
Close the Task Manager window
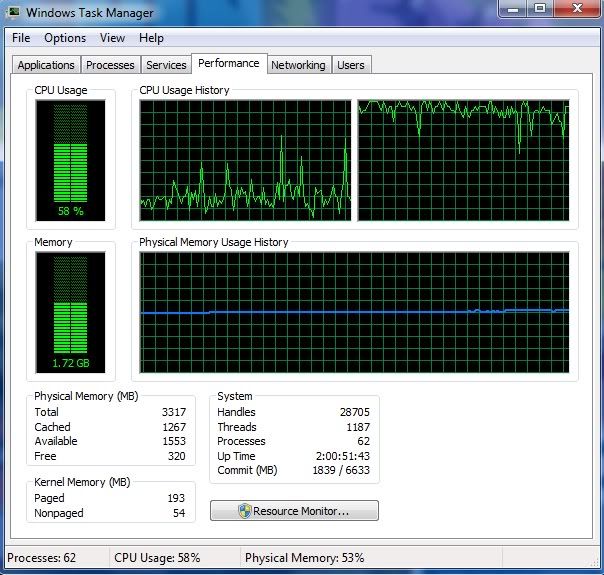577,8
